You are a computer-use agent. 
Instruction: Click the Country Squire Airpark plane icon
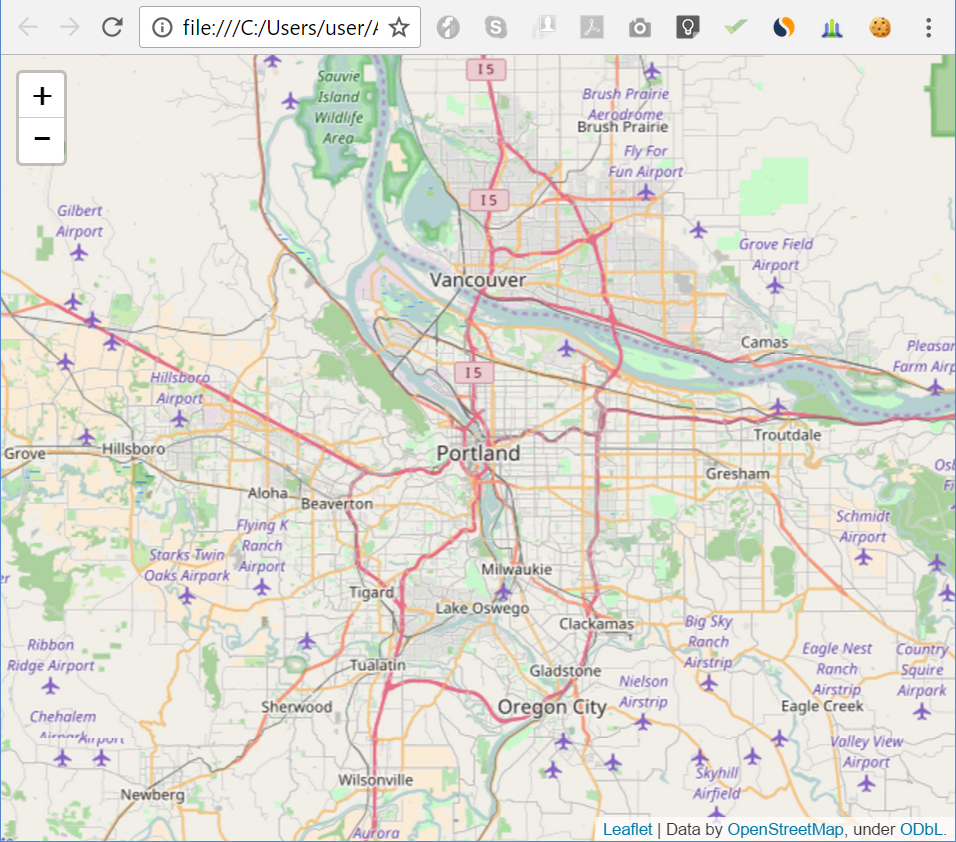pyautogui.click(x=922, y=711)
